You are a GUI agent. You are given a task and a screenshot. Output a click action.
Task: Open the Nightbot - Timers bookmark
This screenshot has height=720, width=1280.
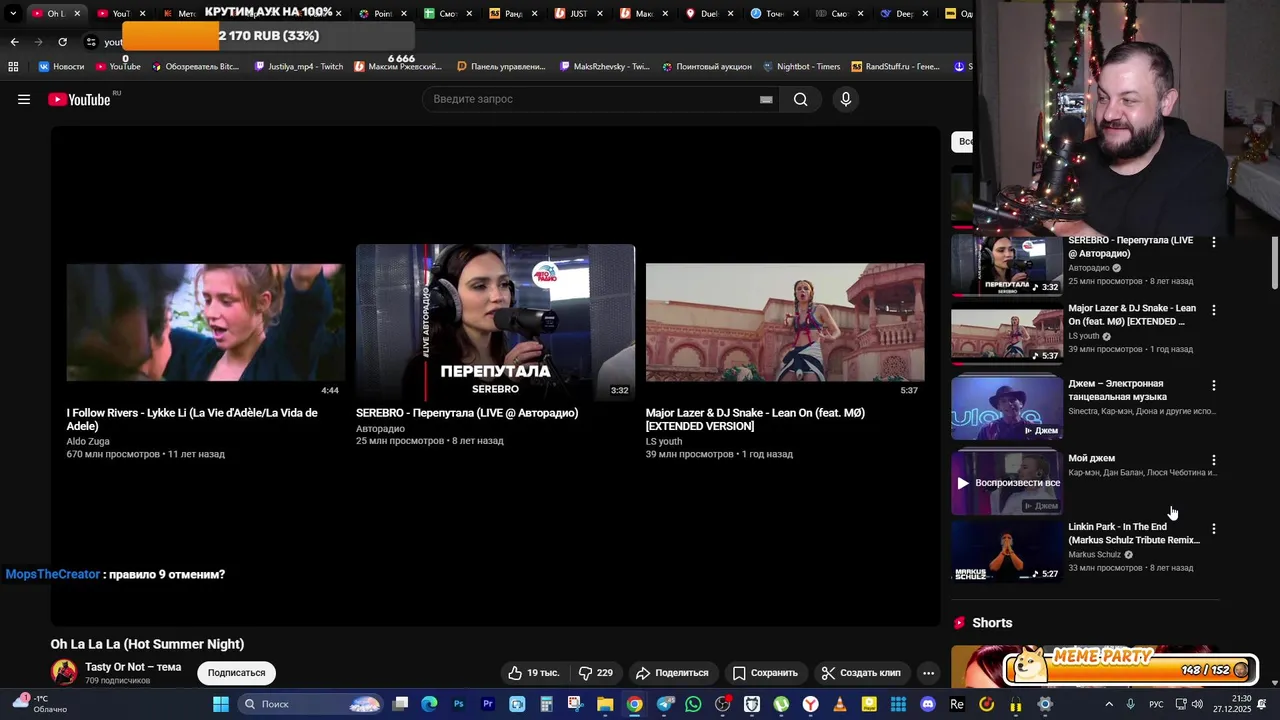[x=800, y=67]
